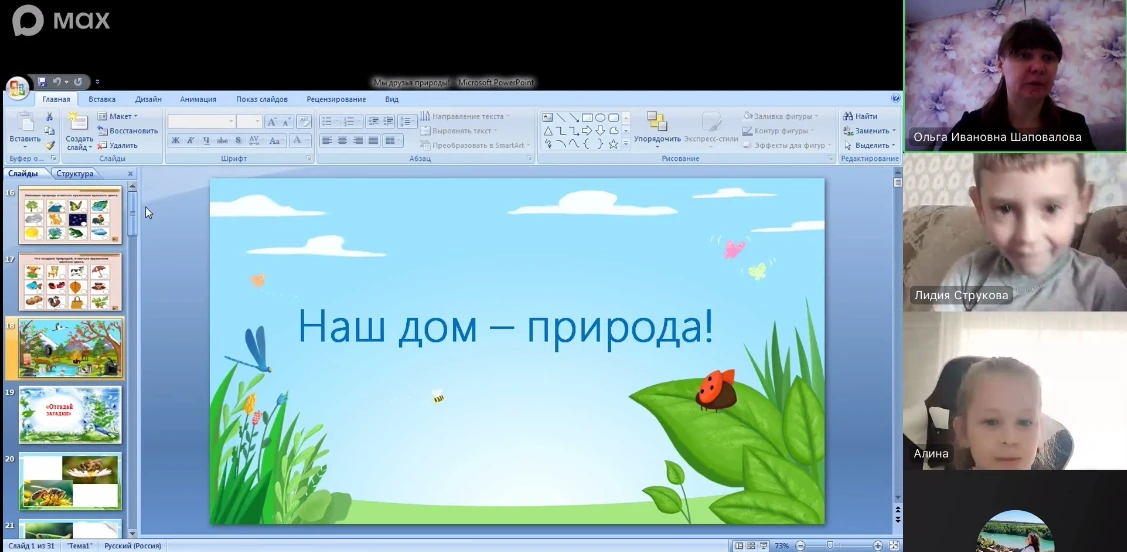1127x552 pixels.
Task: Open PowerPoint Help question mark icon
Action: pos(896,98)
